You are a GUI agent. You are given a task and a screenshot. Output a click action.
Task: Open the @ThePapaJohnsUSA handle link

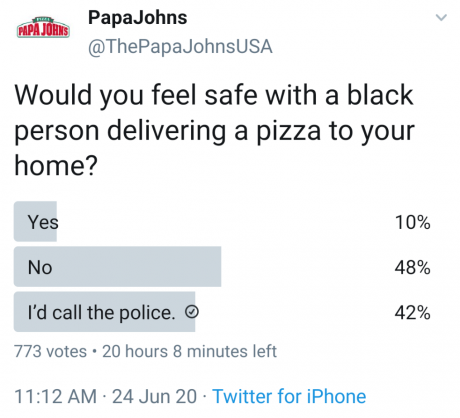180,46
